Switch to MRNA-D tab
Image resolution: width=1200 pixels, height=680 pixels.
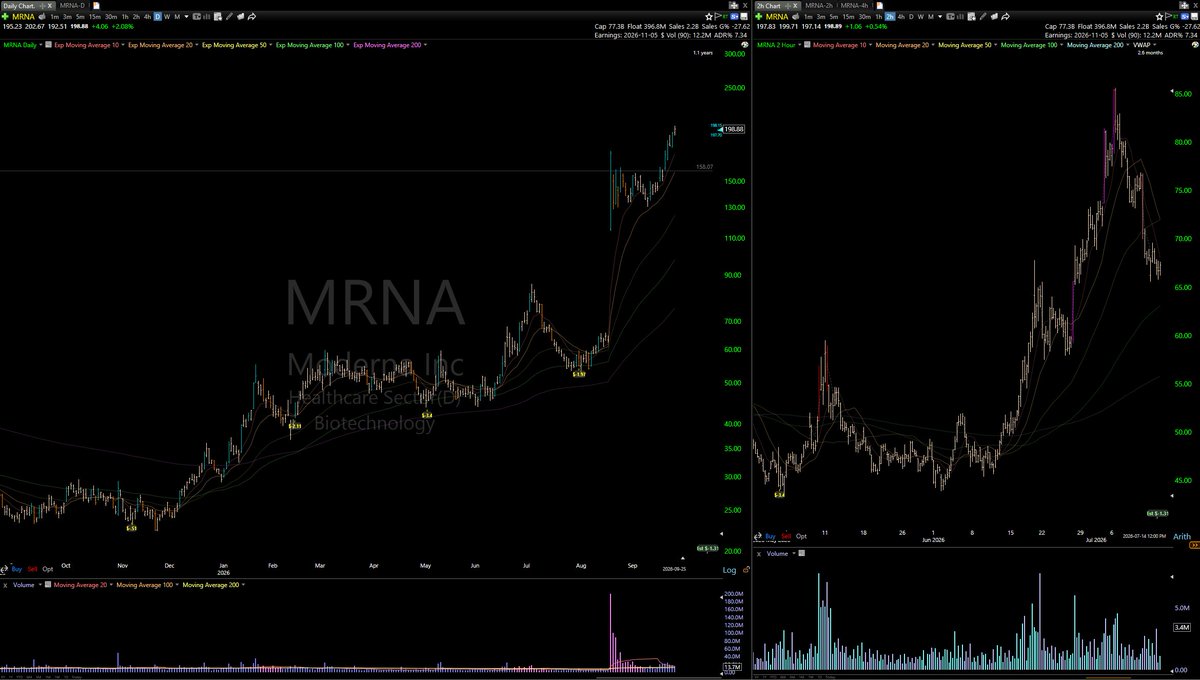72,5
